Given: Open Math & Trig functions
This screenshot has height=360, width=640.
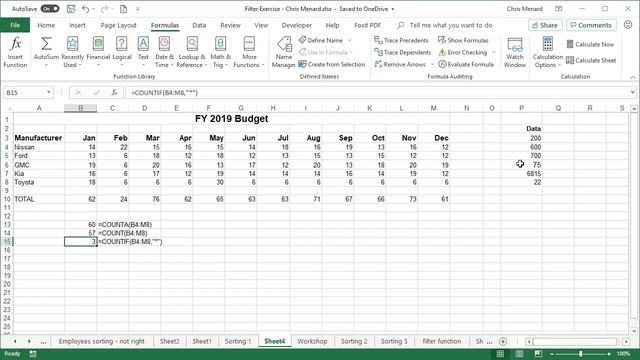Looking at the screenshot, I should point(220,52).
